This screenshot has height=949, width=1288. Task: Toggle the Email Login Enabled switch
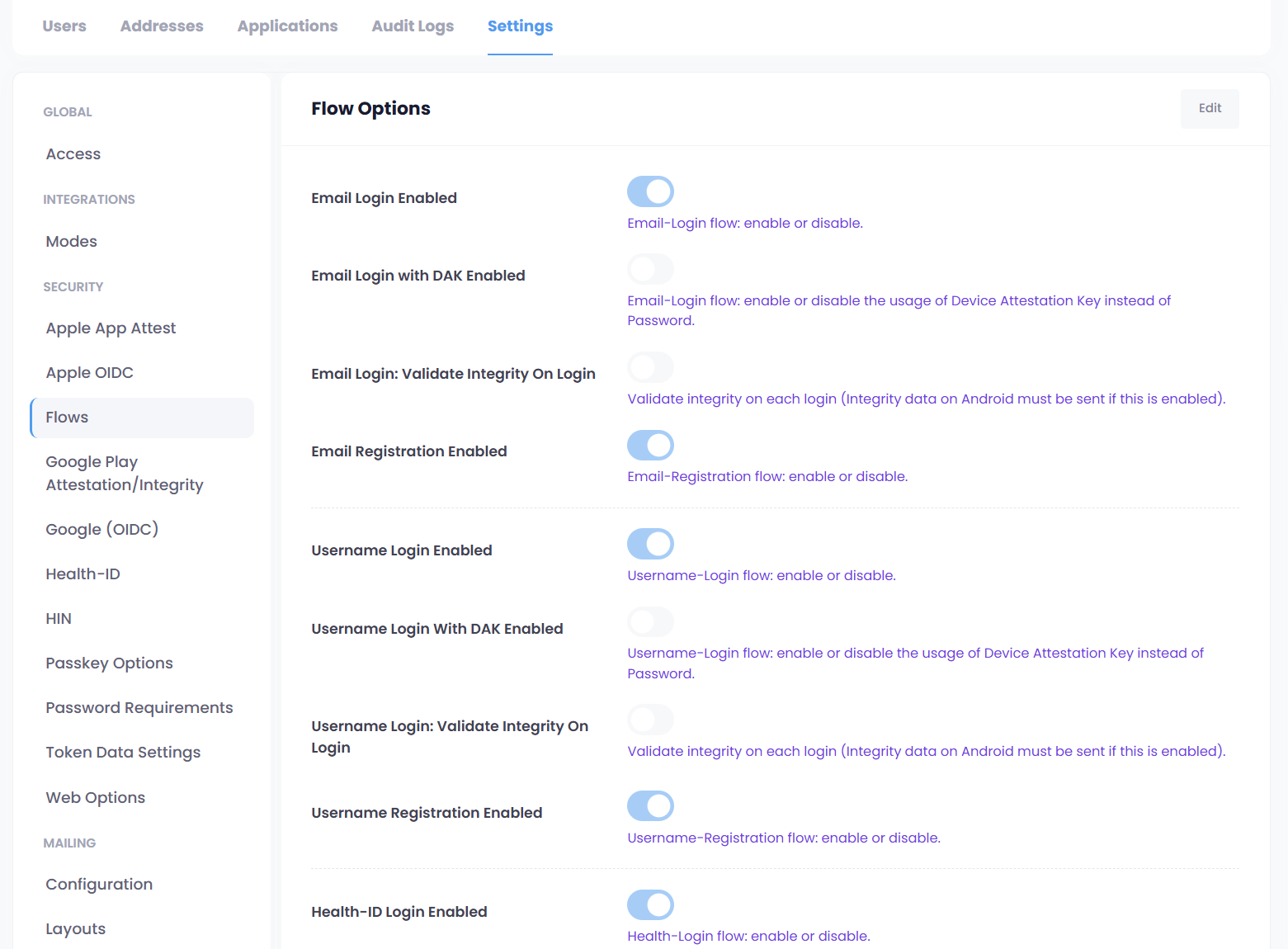pyautogui.click(x=650, y=191)
